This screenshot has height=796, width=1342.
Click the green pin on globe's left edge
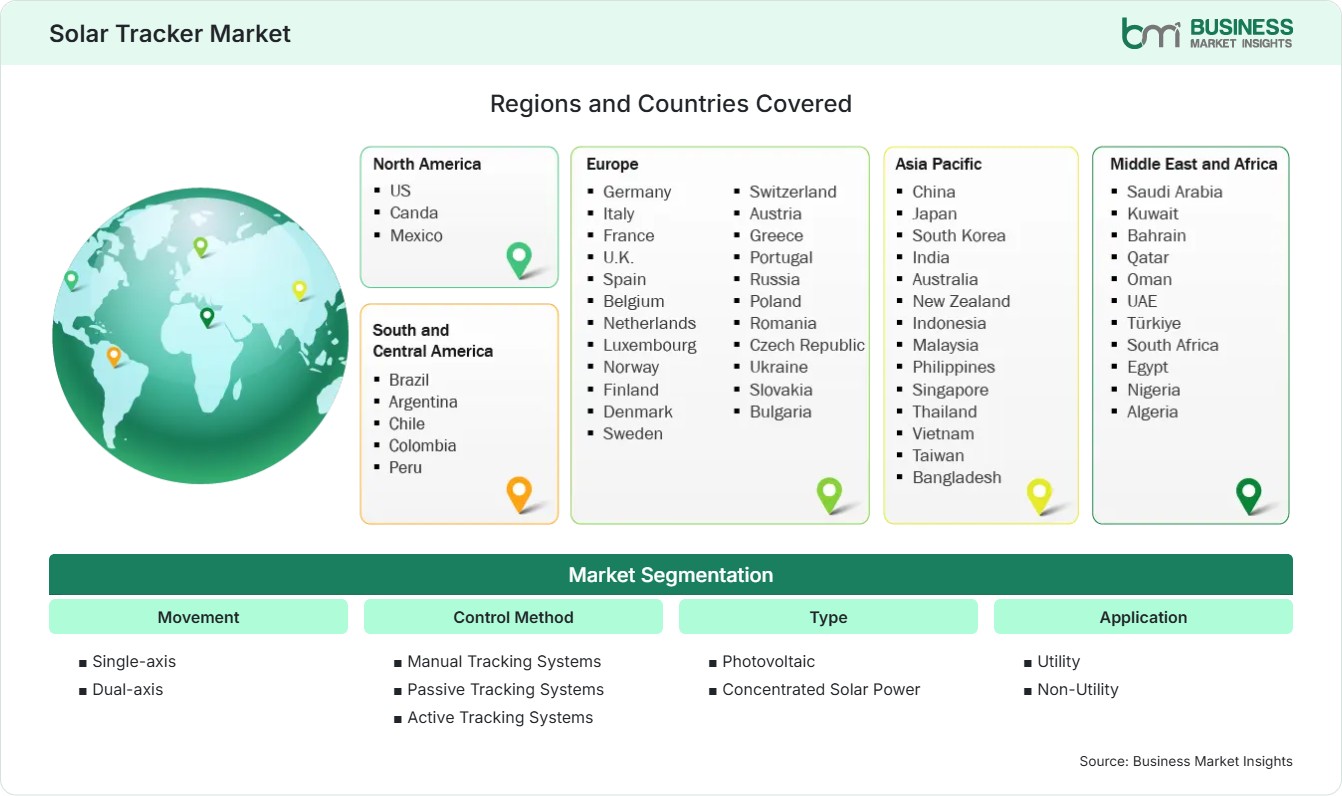(x=71, y=280)
